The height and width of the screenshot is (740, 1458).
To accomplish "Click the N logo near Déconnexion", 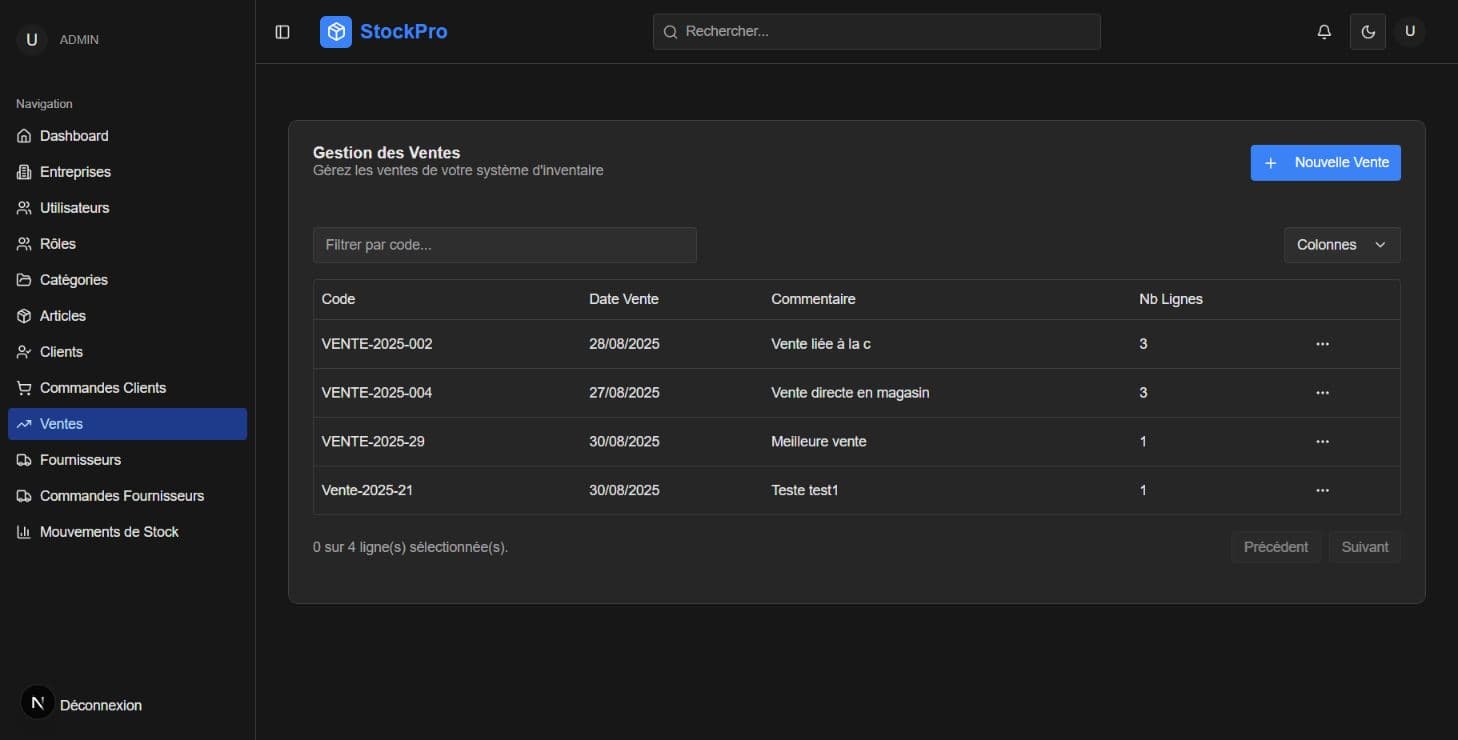I will tap(38, 703).
